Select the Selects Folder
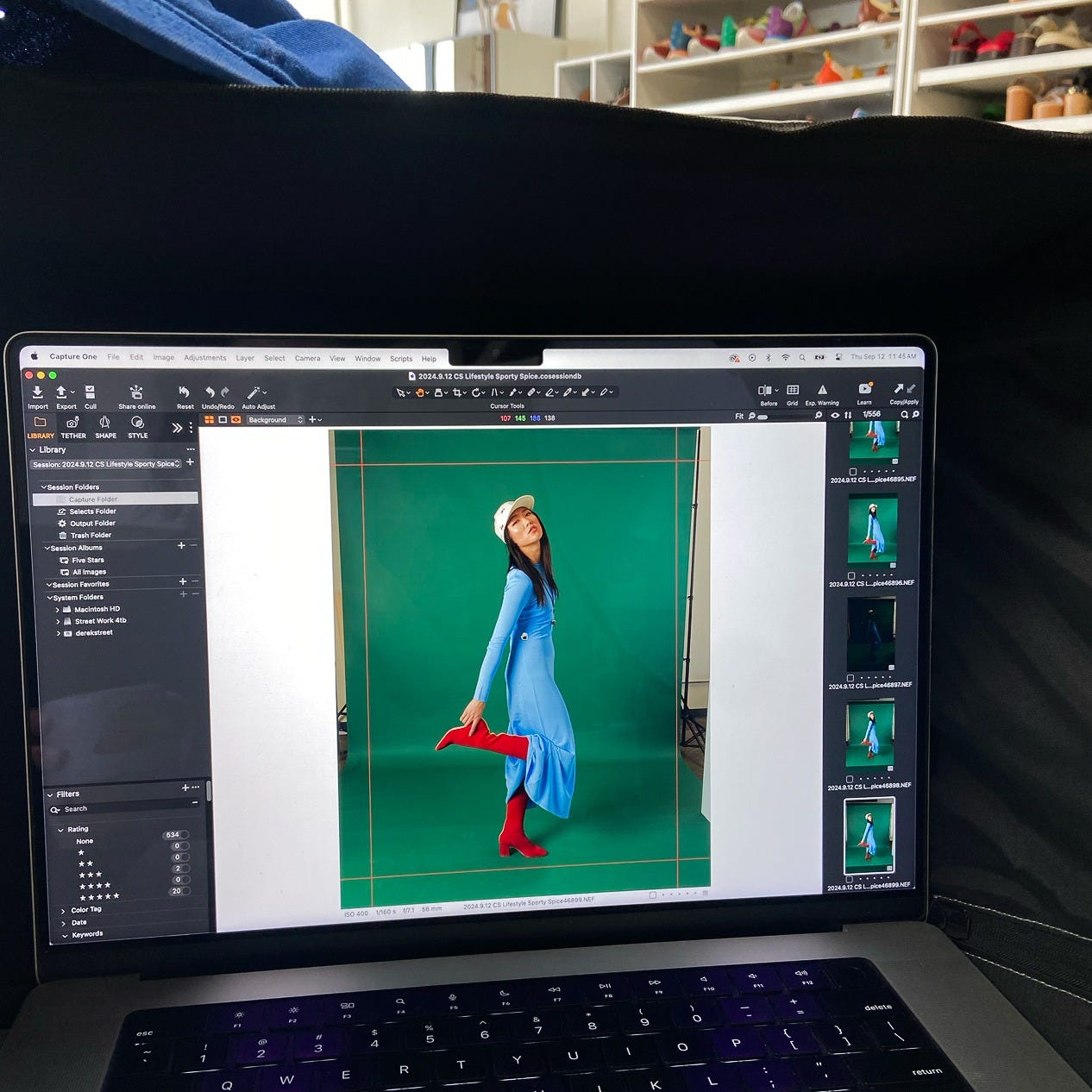 pos(92,511)
